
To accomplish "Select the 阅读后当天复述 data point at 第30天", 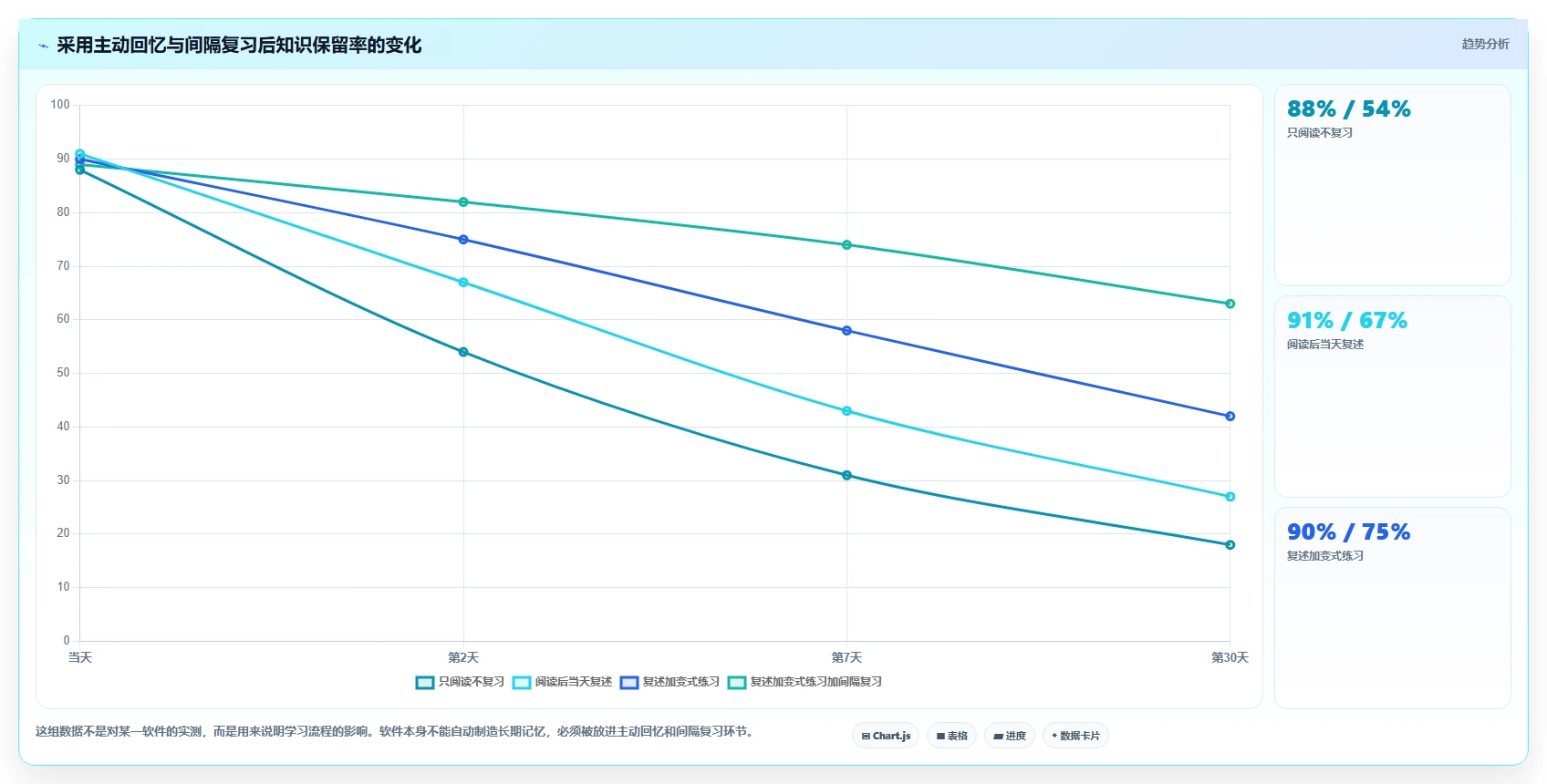I will pyautogui.click(x=1230, y=497).
